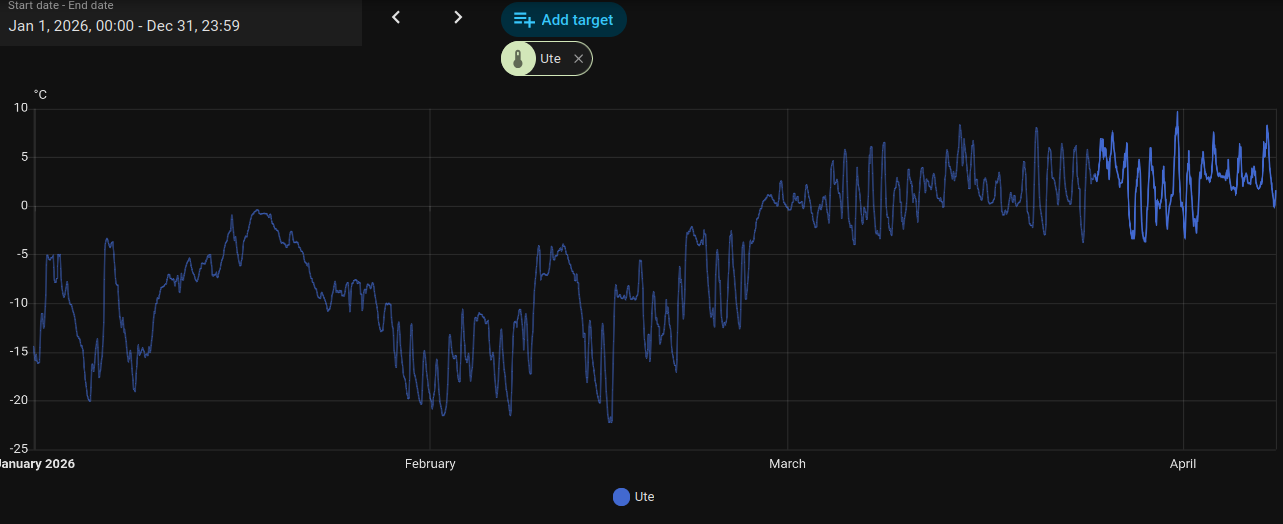
Task: Click the blue Ute legend color dot
Action: [621, 497]
